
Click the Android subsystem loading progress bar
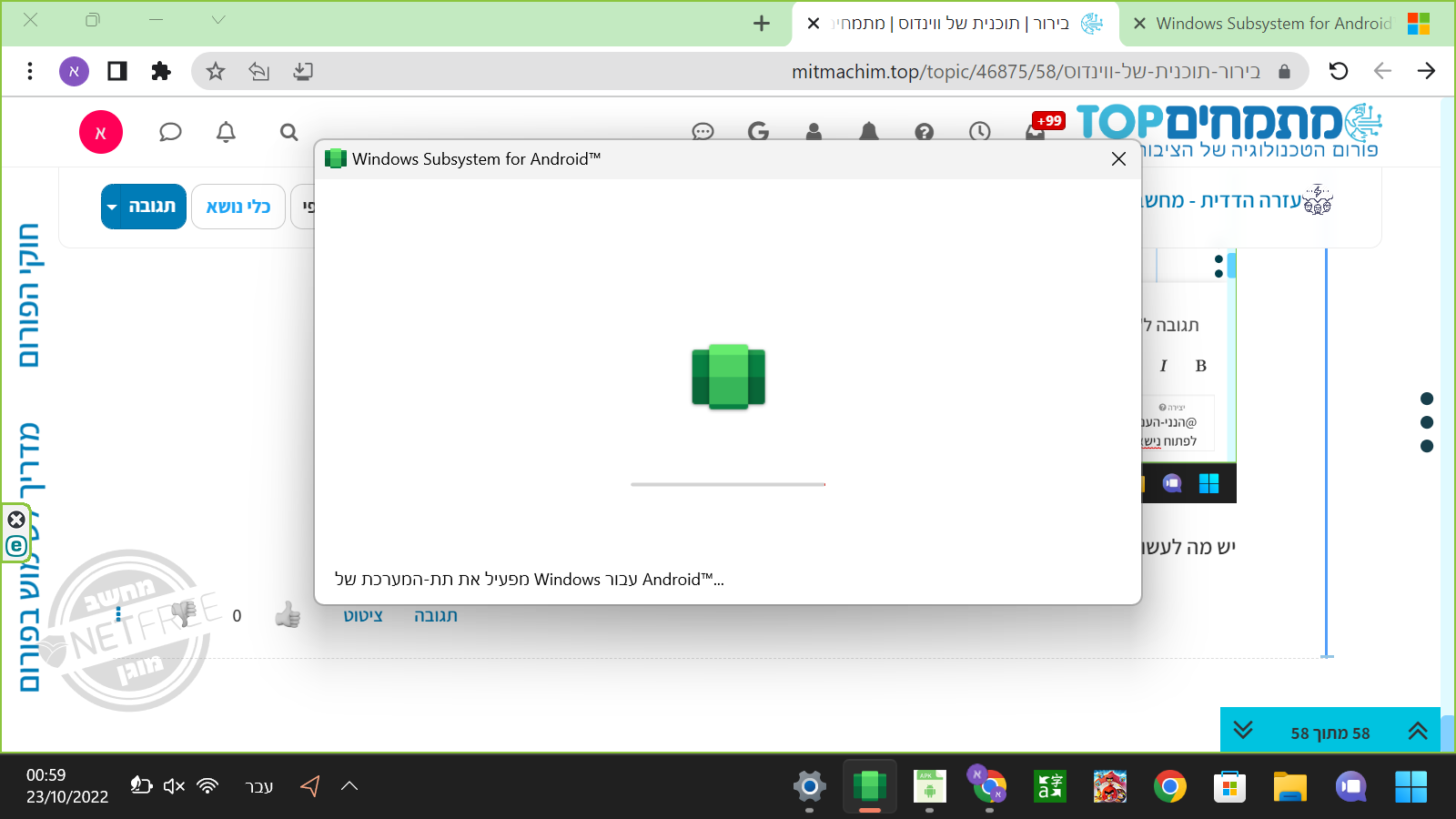pos(728,484)
